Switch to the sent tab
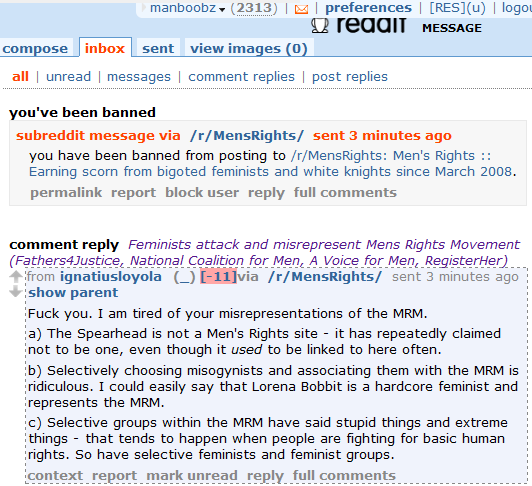Screen dimensions: 532x486 click(x=158, y=49)
